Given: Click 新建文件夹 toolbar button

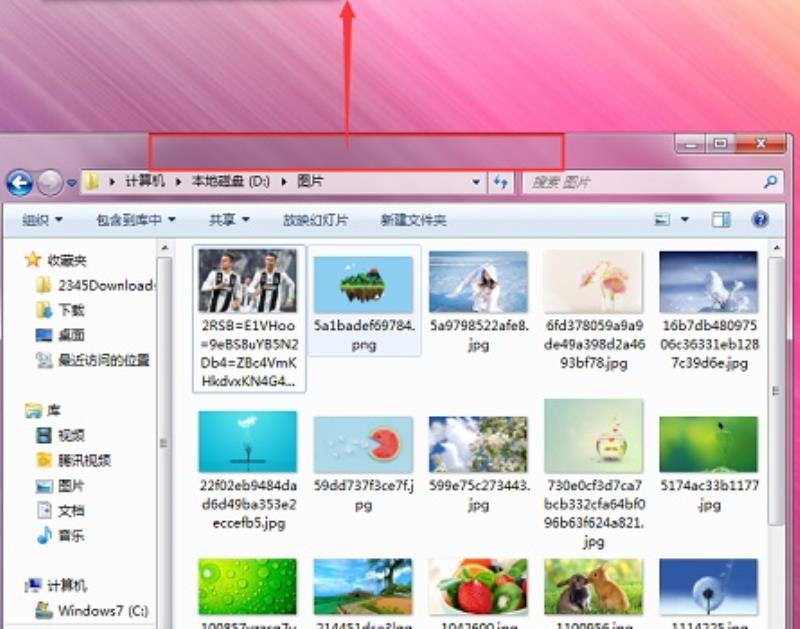Looking at the screenshot, I should coord(413,220).
